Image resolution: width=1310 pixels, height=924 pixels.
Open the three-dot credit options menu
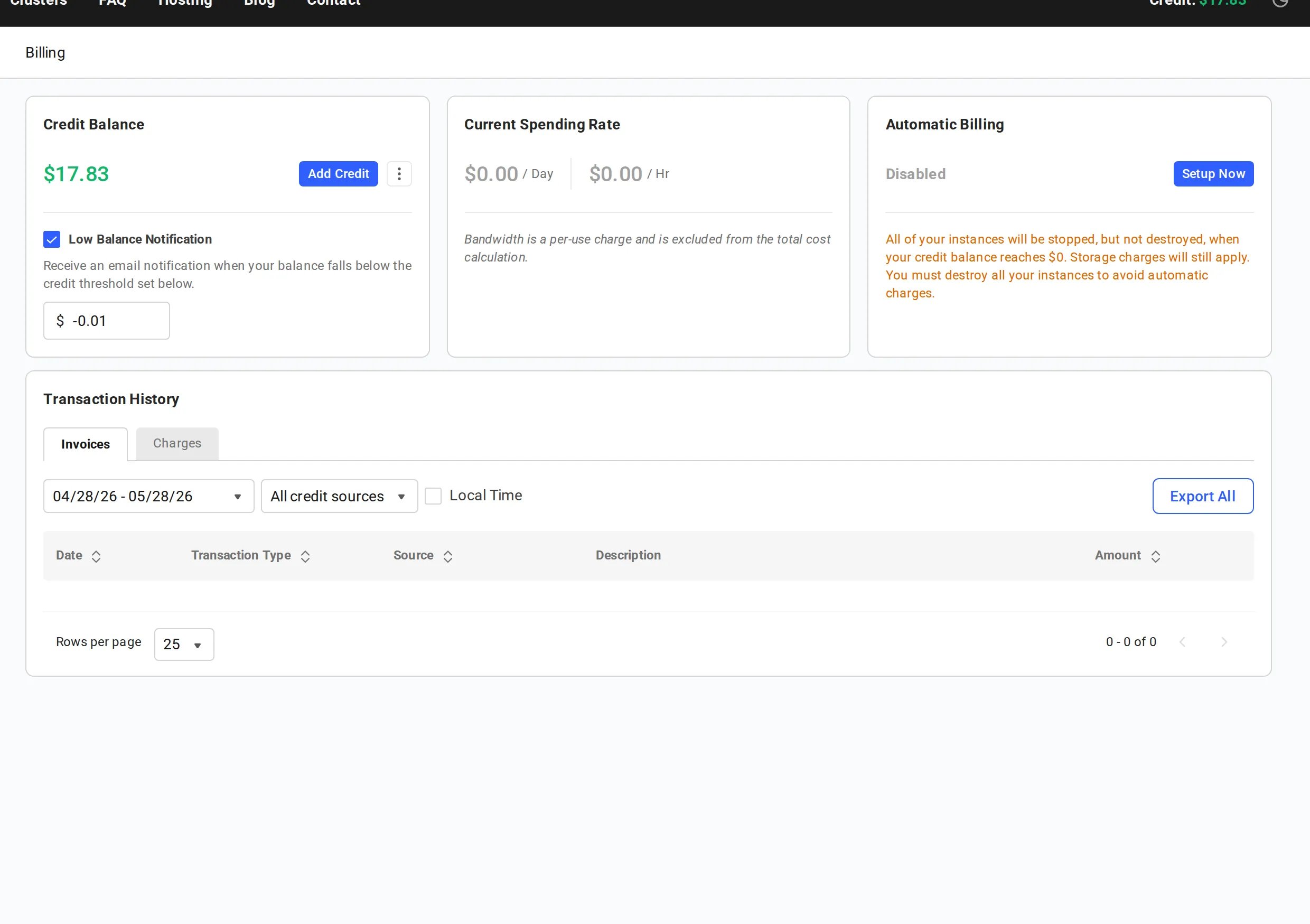tap(399, 173)
